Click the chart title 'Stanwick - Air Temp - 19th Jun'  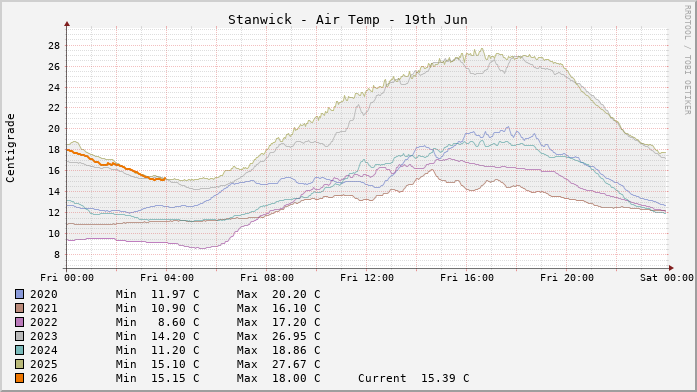[348, 20]
